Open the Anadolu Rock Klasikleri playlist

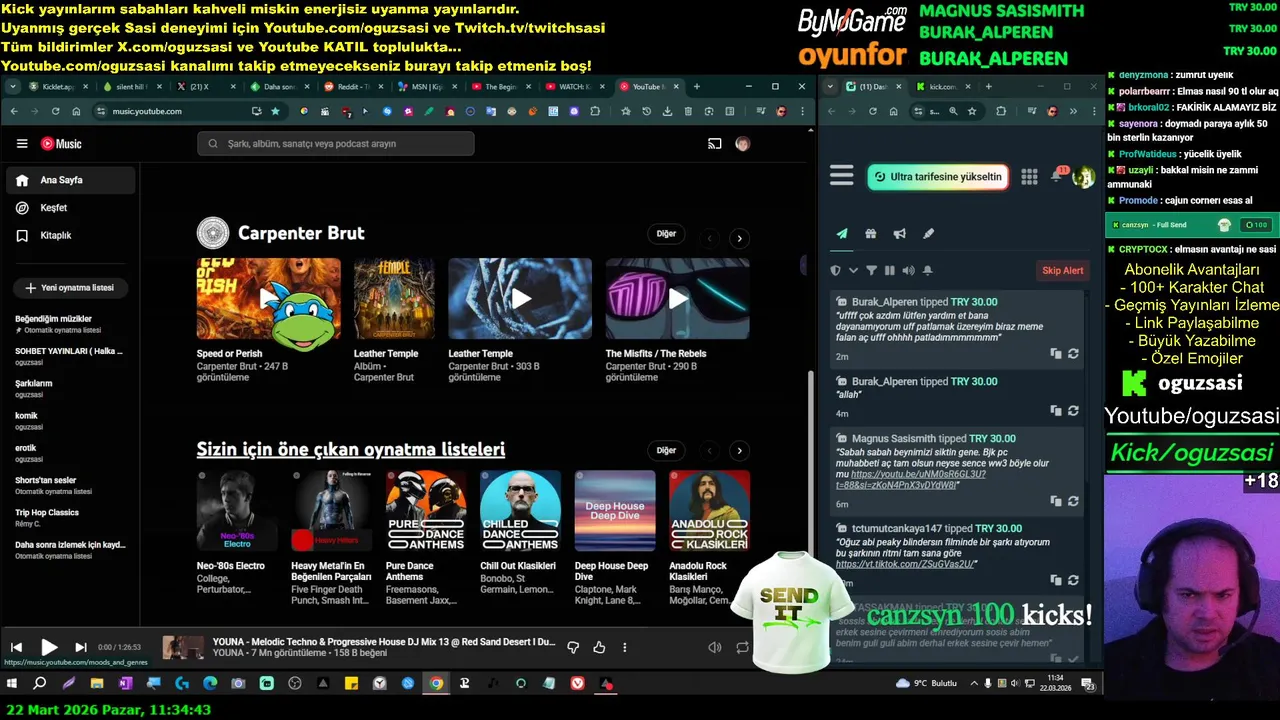[x=709, y=511]
